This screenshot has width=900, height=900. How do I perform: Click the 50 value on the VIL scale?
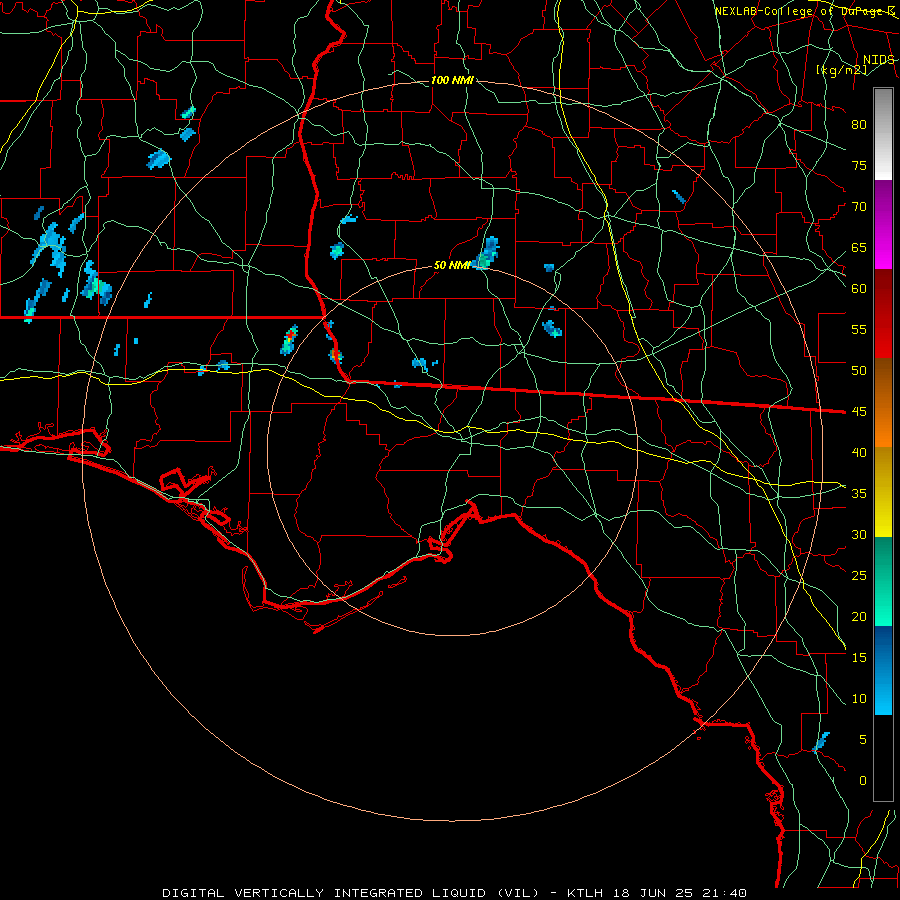[859, 371]
